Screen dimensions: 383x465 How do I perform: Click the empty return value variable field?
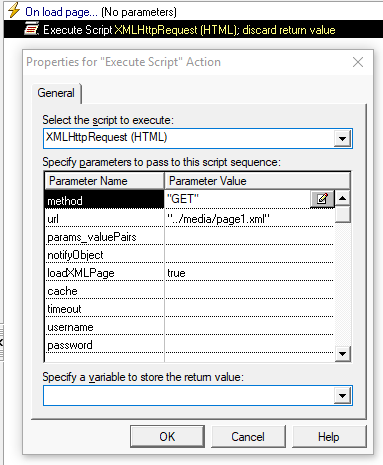pyautogui.click(x=189, y=396)
